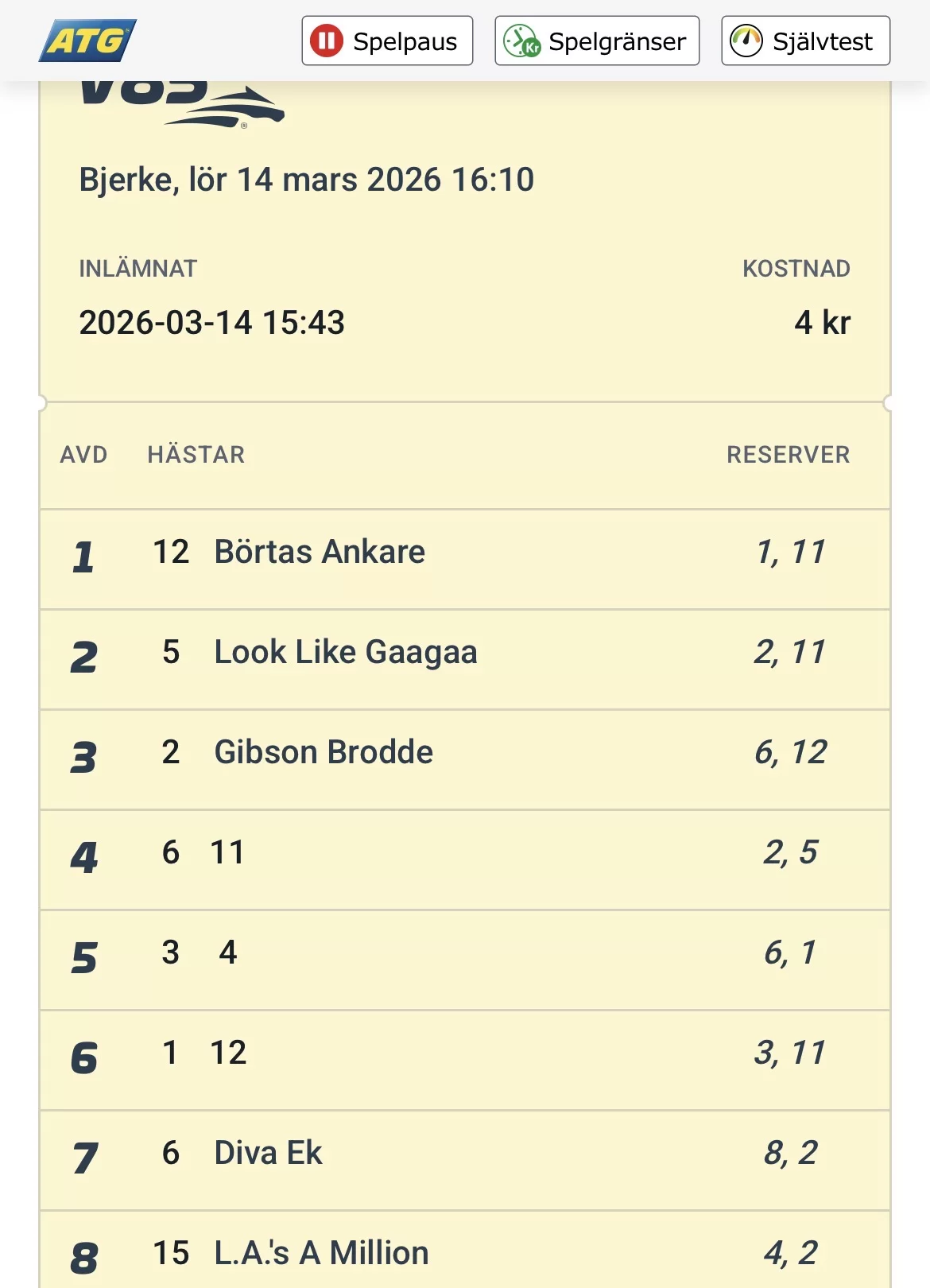Open the Spelpaus button

387,41
